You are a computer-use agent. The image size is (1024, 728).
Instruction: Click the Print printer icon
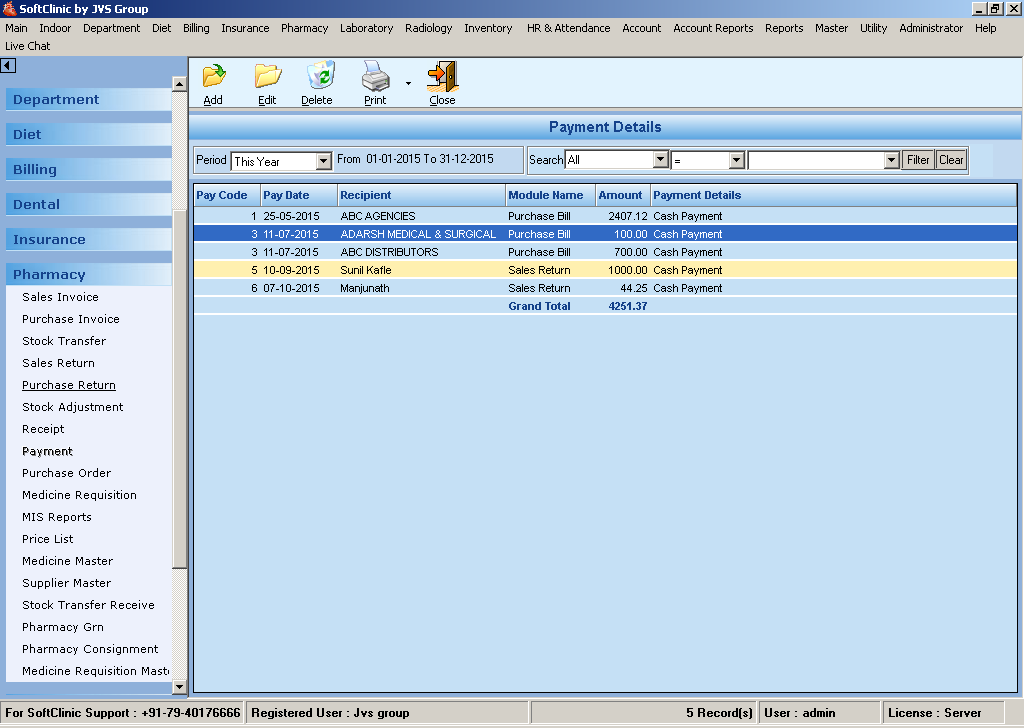[375, 77]
